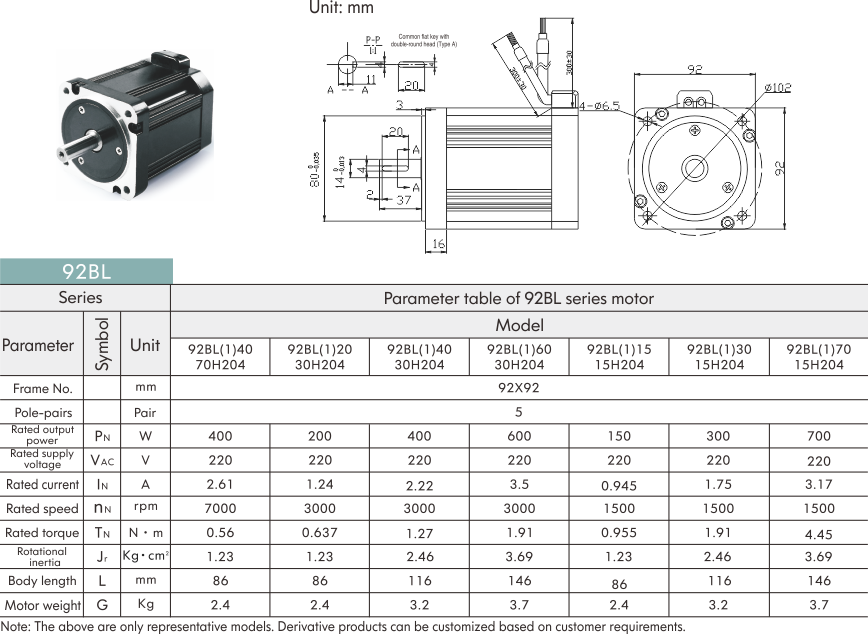Select the 92BL(1)40 70H204 model column header
The height and width of the screenshot is (634, 868).
(220, 357)
